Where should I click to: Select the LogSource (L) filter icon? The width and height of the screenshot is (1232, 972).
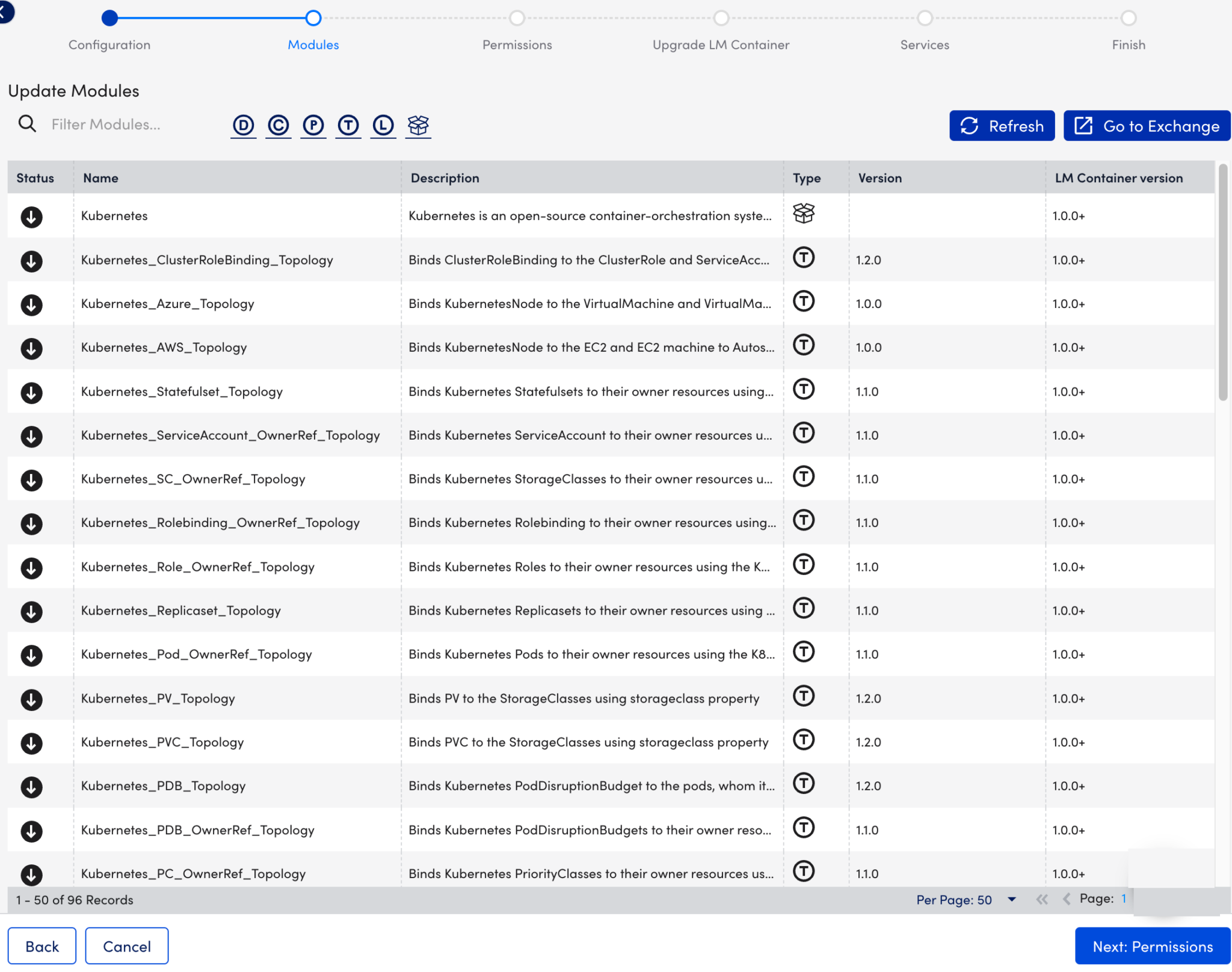[383, 125]
